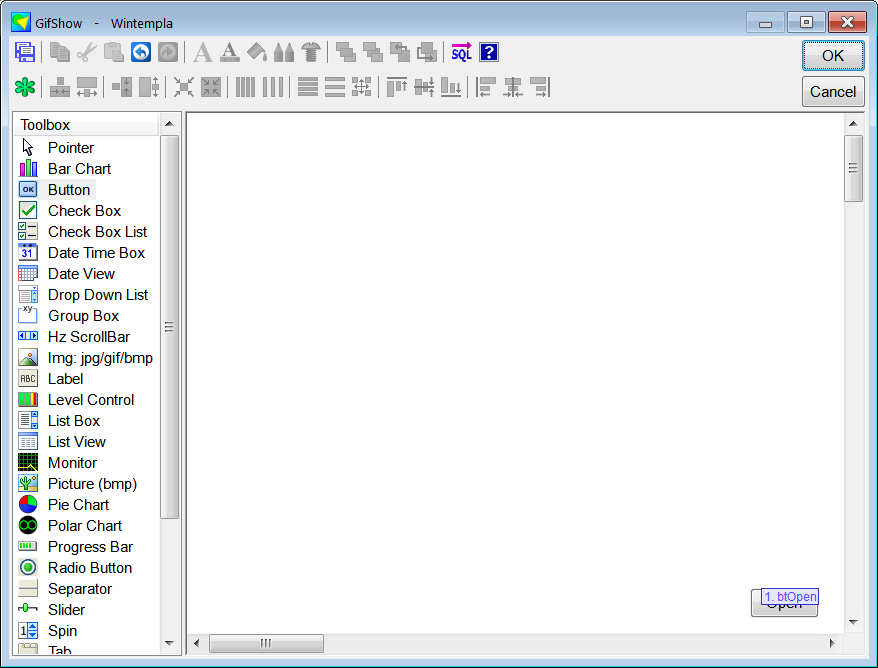Click the Align Bottoms icon
878x668 pixels.
pyautogui.click(x=451, y=87)
